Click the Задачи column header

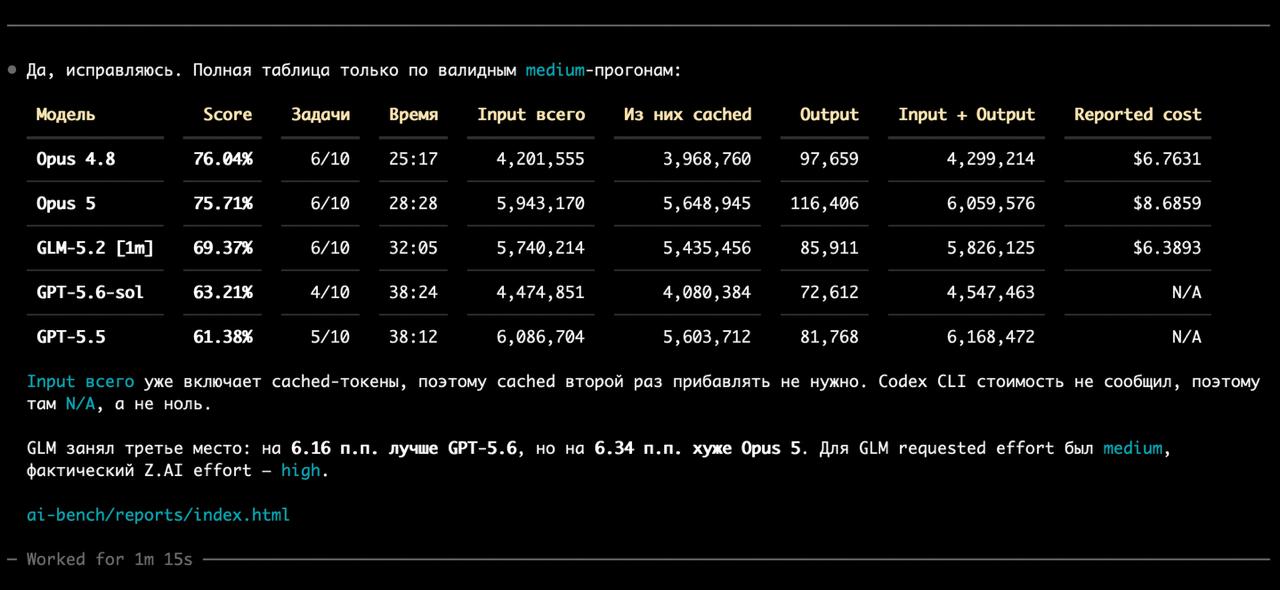[321, 114]
